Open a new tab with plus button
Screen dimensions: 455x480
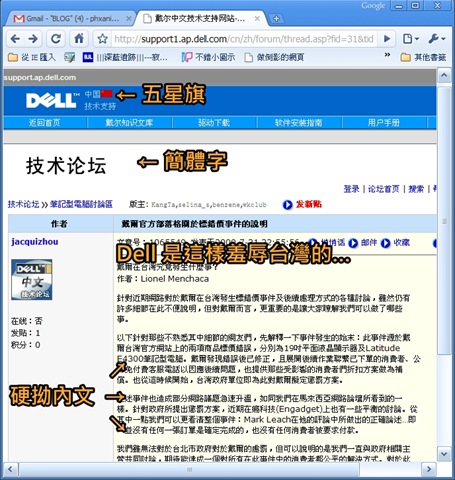(x=276, y=19)
